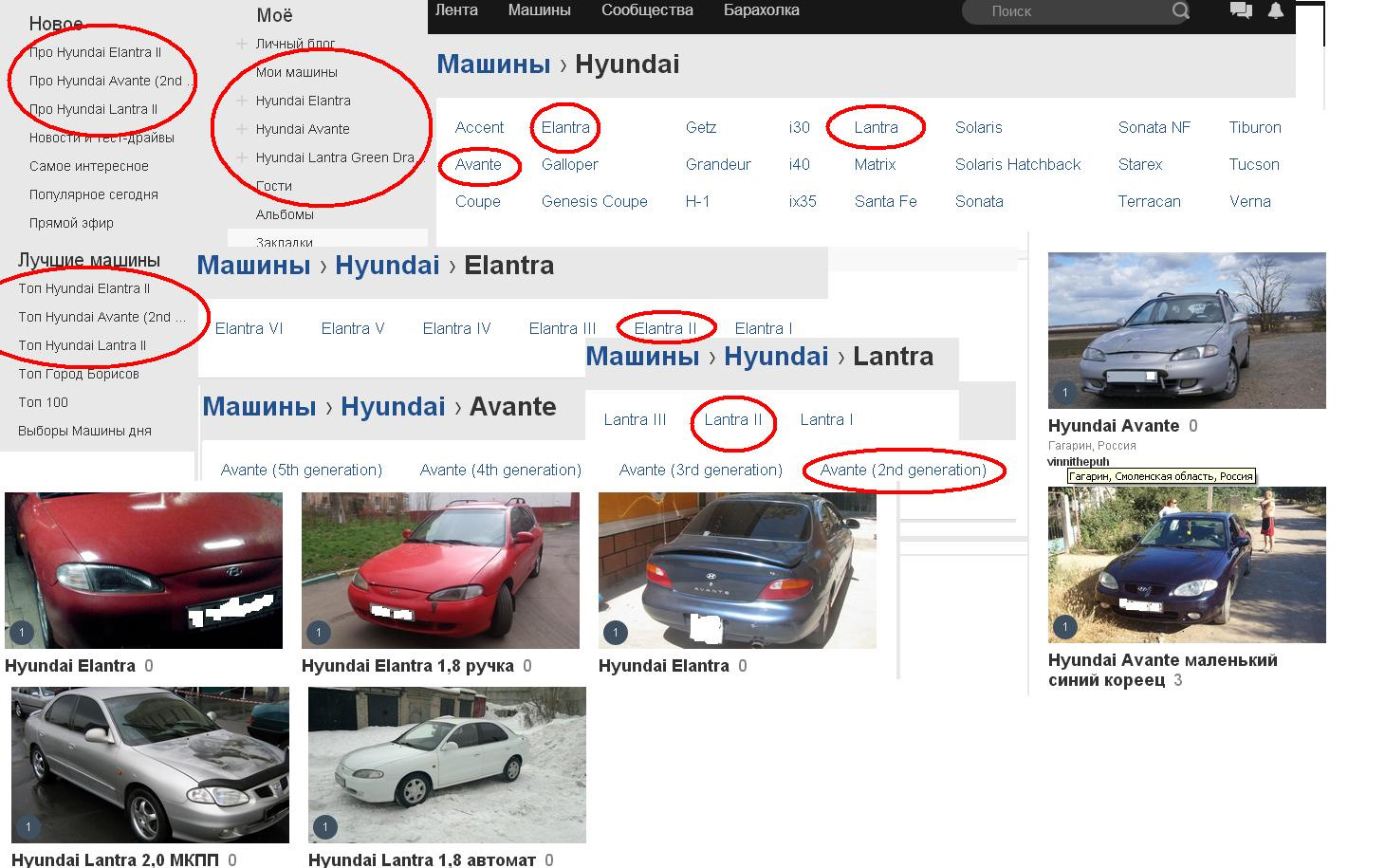The image size is (1385, 868).
Task: Open the notifications bell icon
Action: pyautogui.click(x=1276, y=10)
